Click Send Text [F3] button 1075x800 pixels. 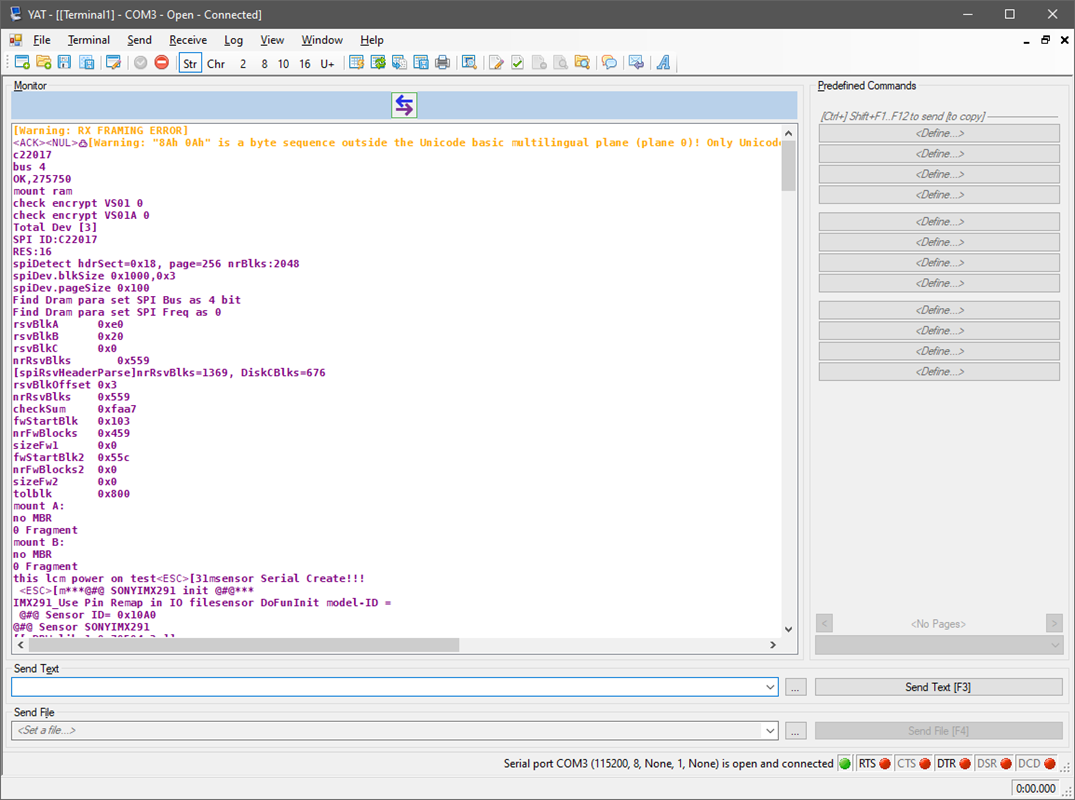[x=939, y=687]
